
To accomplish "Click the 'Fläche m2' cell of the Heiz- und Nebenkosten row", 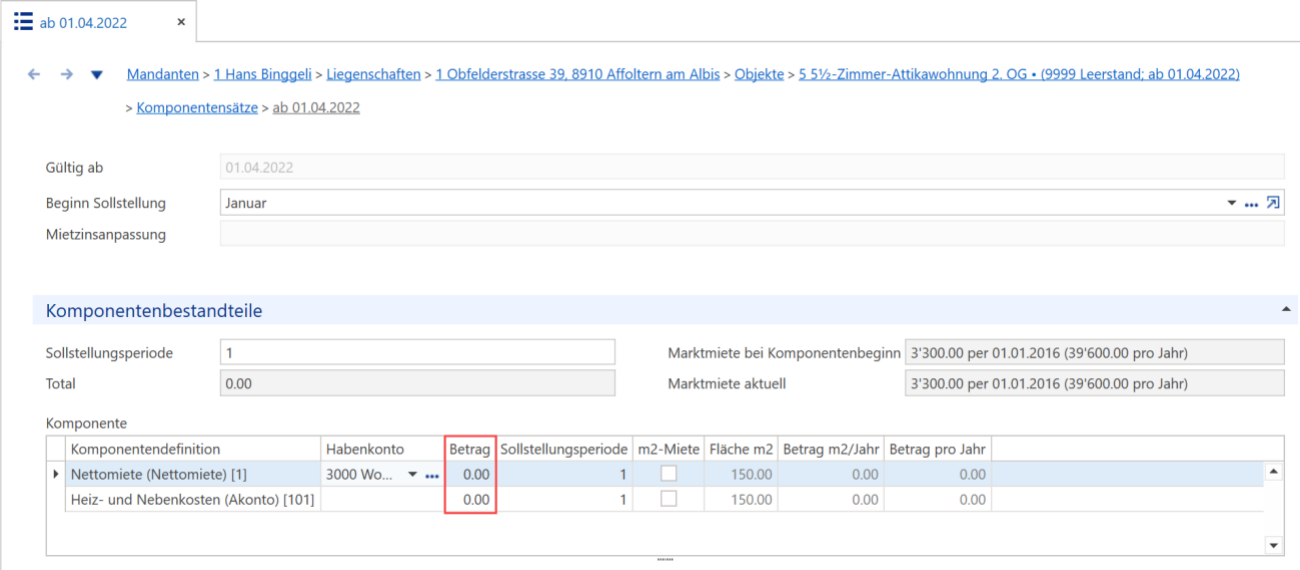I will (x=741, y=499).
